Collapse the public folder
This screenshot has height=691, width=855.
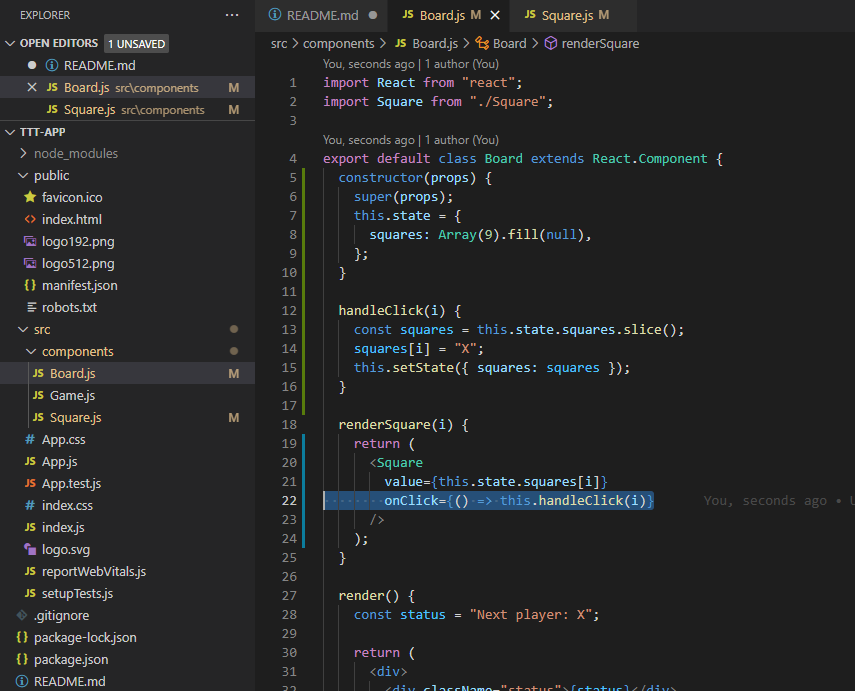(23, 176)
